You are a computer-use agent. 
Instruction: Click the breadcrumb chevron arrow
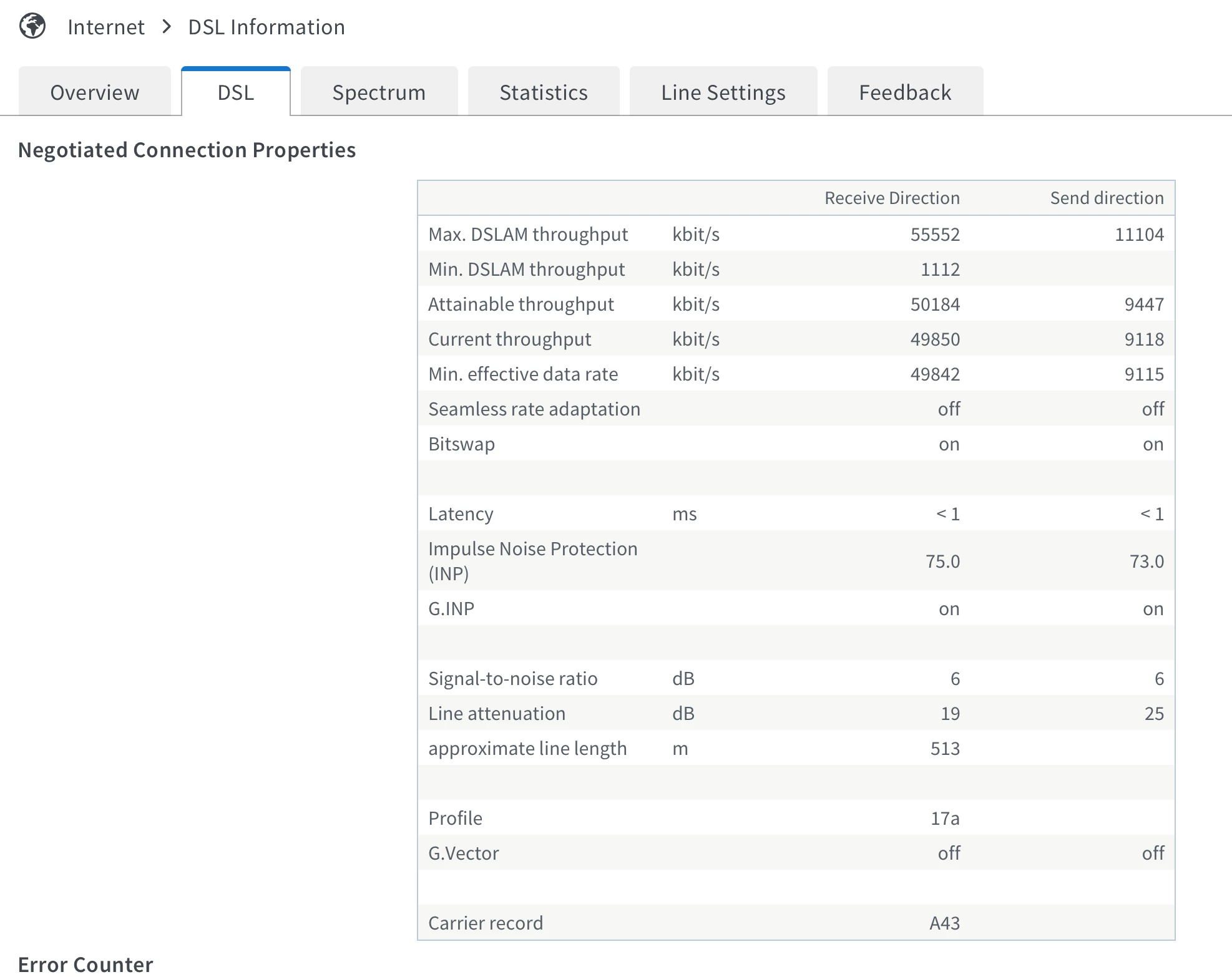click(x=167, y=27)
